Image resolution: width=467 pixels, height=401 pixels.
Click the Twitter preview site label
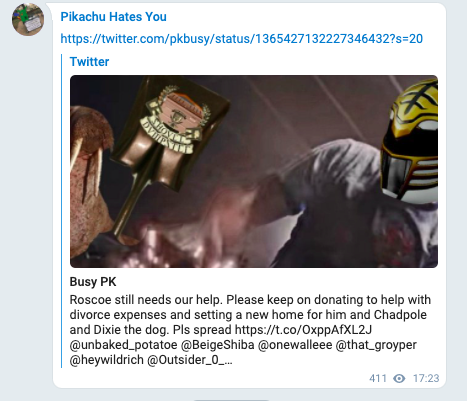coord(89,62)
